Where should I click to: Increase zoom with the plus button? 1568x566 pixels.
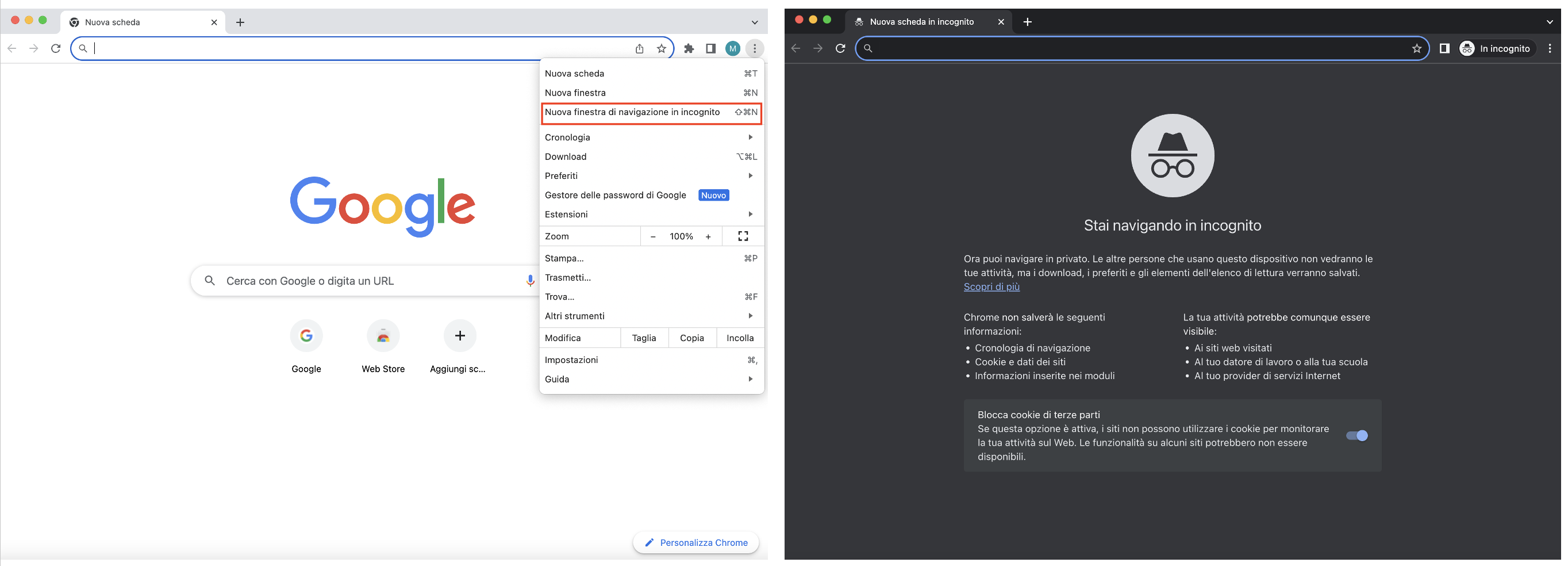708,236
